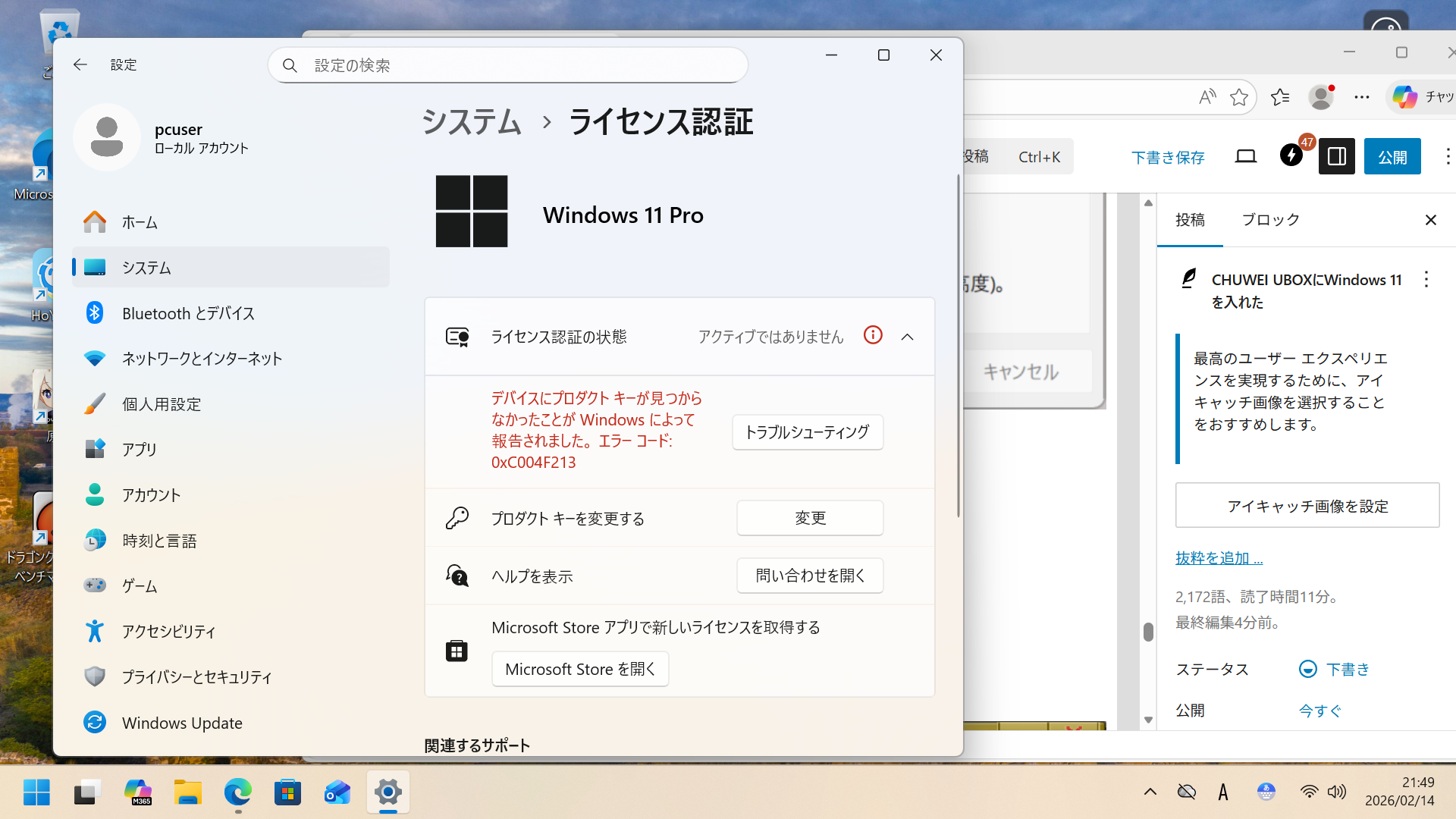Open Microsoft Store from the taskbar

click(287, 792)
